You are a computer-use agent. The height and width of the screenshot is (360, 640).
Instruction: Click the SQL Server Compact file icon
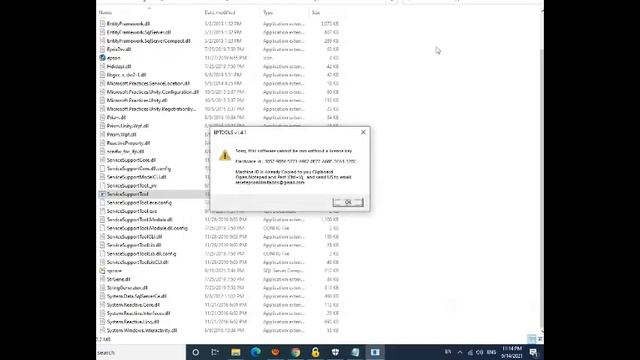[x=102, y=271]
